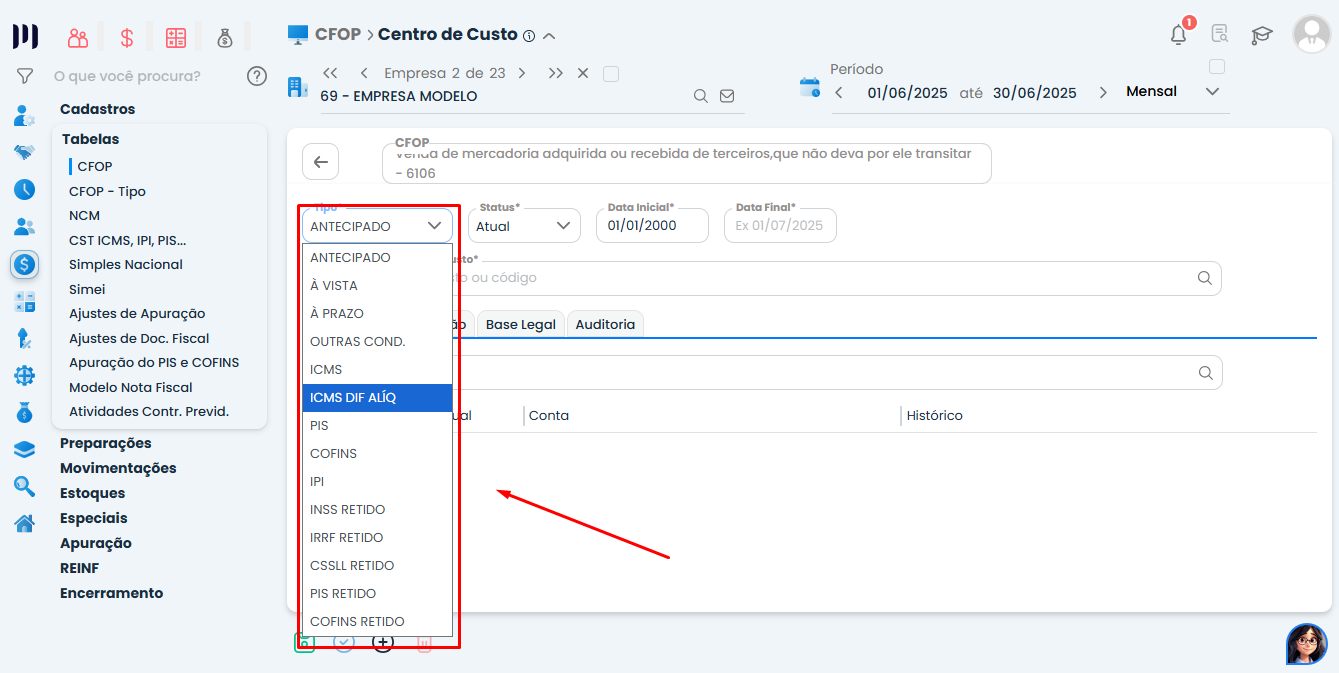
Task: Click the envelope icon beside company name
Action: tap(727, 96)
